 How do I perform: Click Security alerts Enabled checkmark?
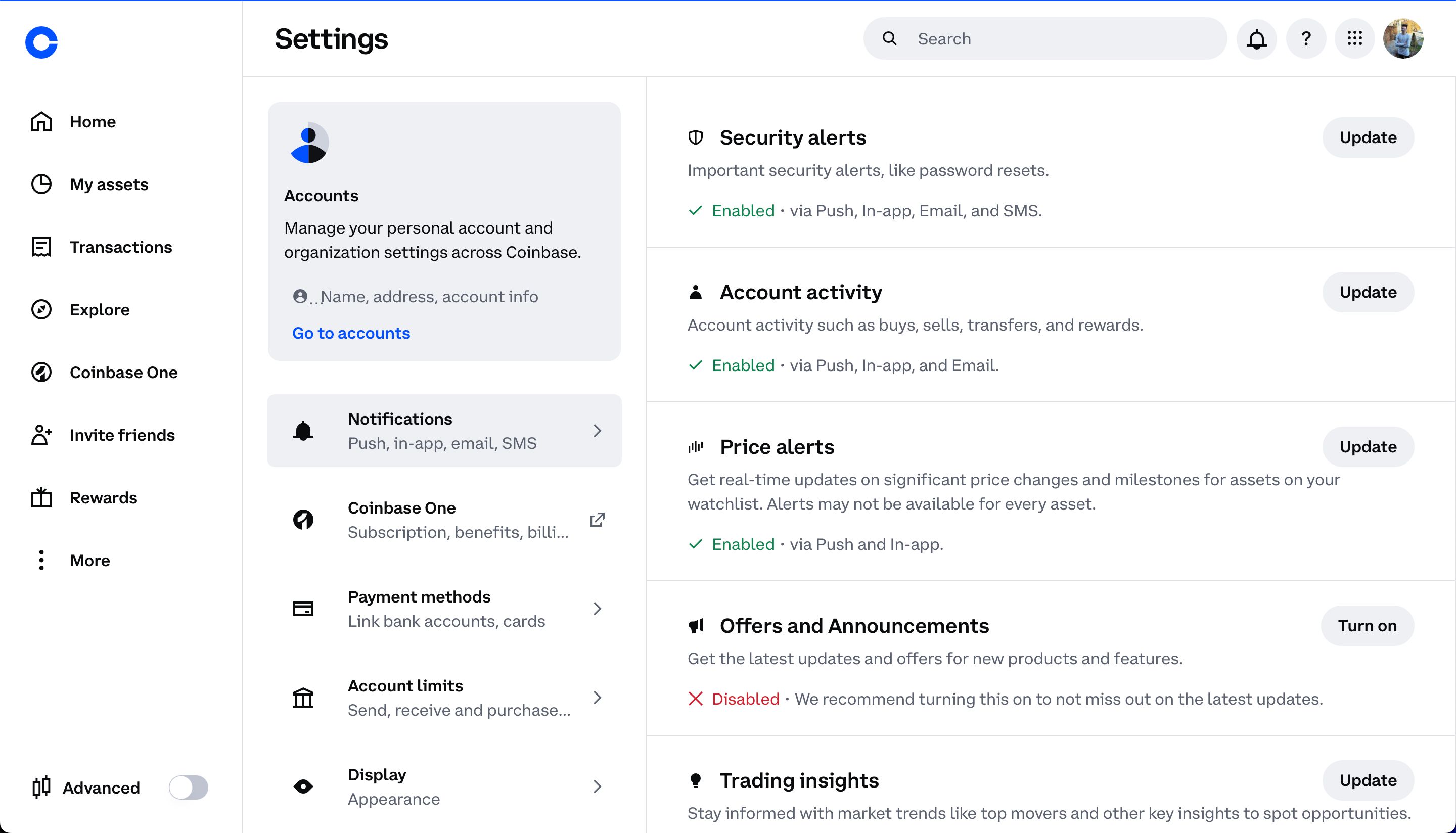coord(695,211)
